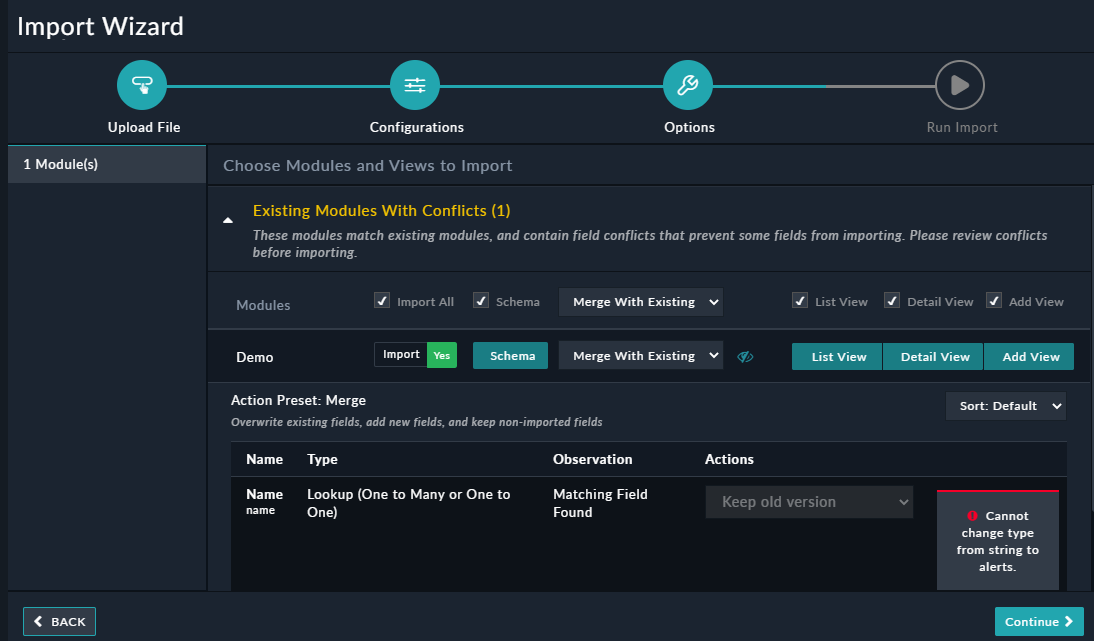Open the Merge With Existing dropdown for Modules

640,301
